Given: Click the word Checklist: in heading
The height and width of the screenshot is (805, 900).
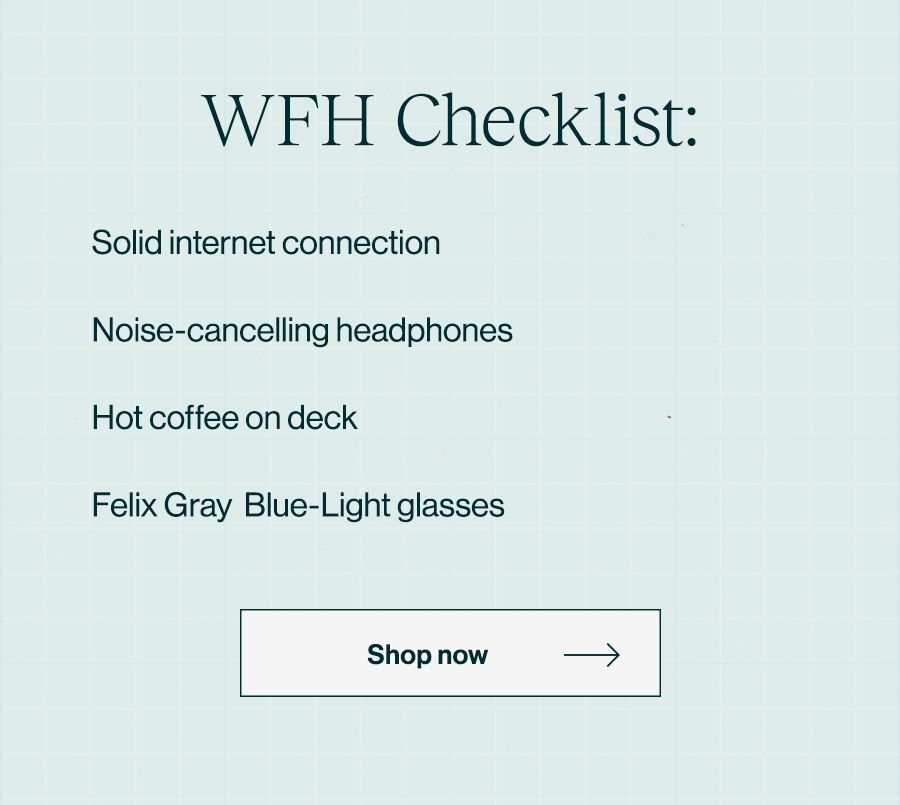Looking at the screenshot, I should pyautogui.click(x=547, y=121).
